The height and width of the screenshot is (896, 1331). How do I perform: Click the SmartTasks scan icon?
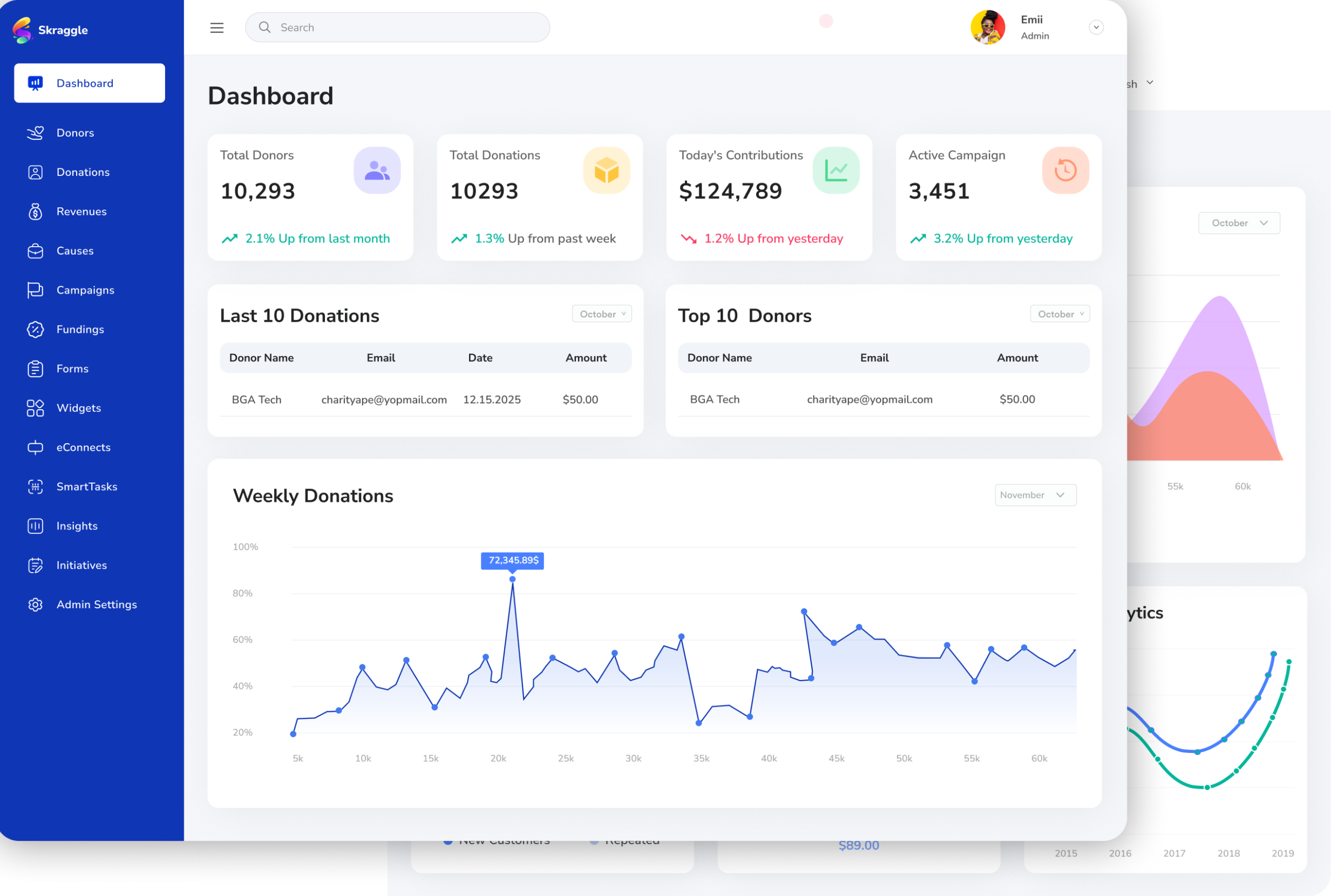coord(36,487)
